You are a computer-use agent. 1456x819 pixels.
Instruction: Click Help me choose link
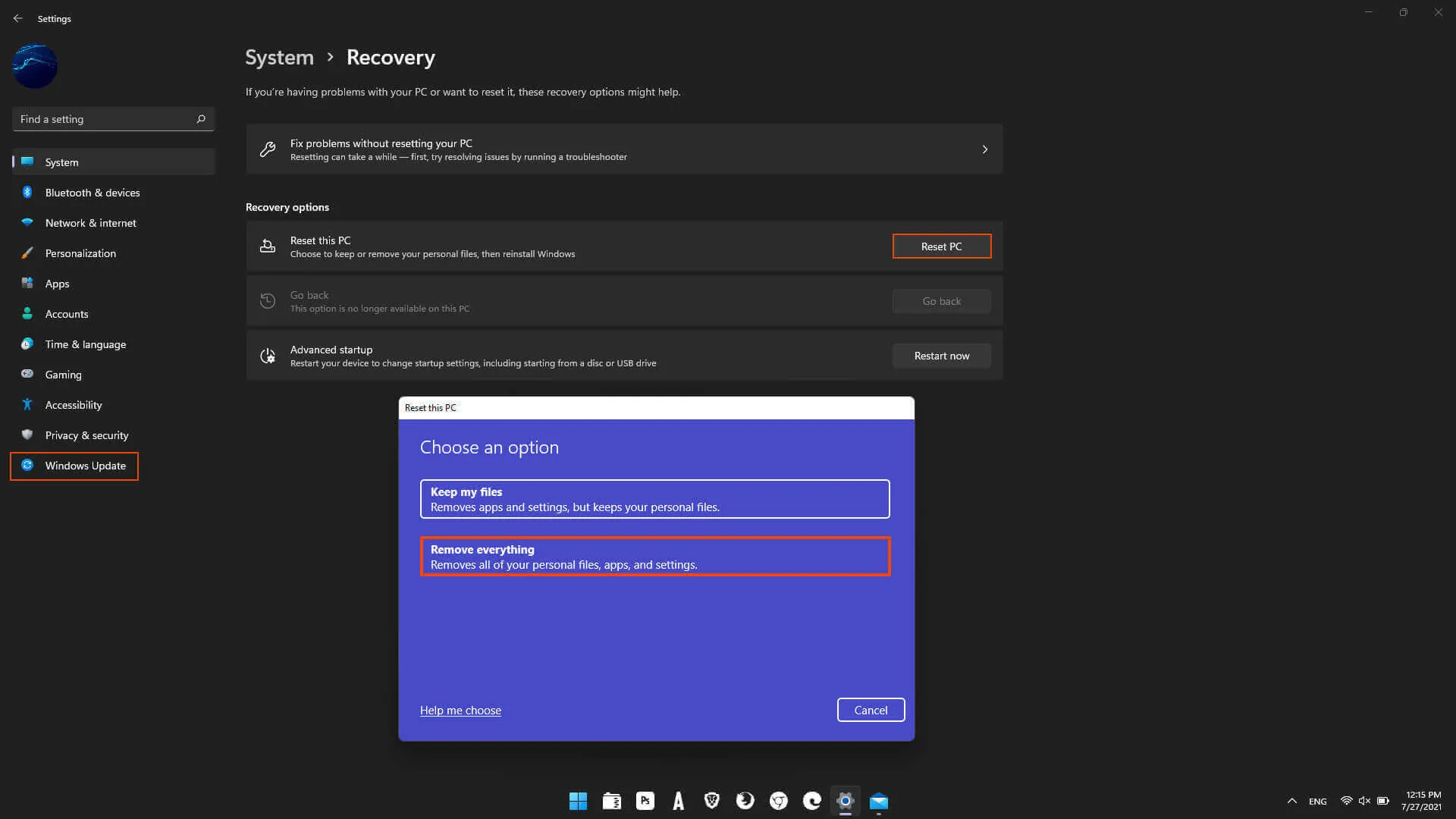[460, 710]
